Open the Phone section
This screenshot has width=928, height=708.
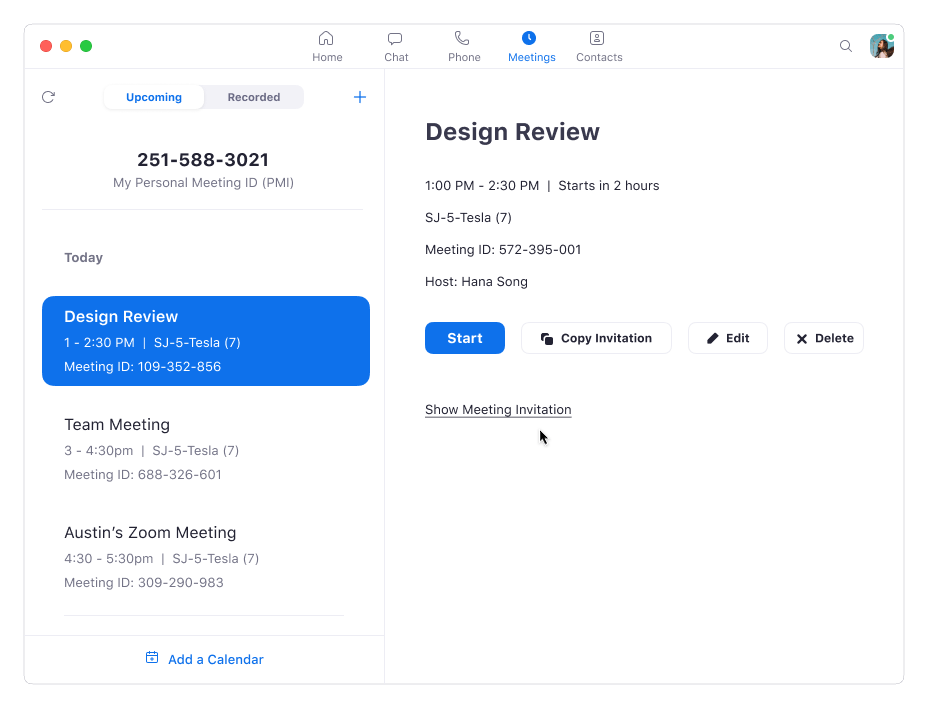(463, 45)
